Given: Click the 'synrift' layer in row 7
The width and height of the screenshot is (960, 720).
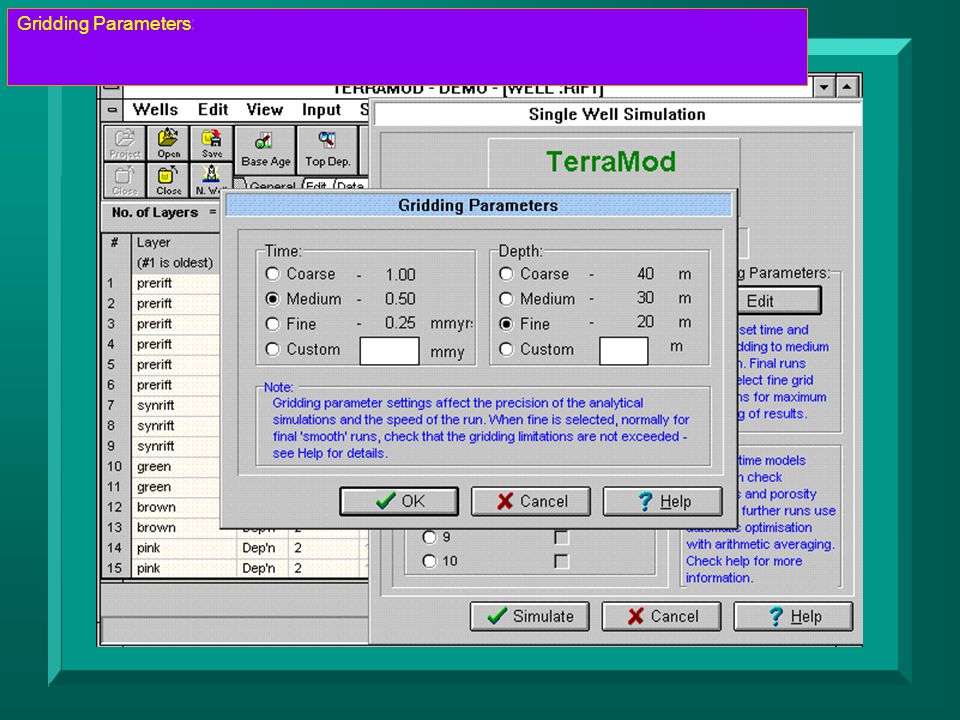Looking at the screenshot, I should tap(176, 405).
